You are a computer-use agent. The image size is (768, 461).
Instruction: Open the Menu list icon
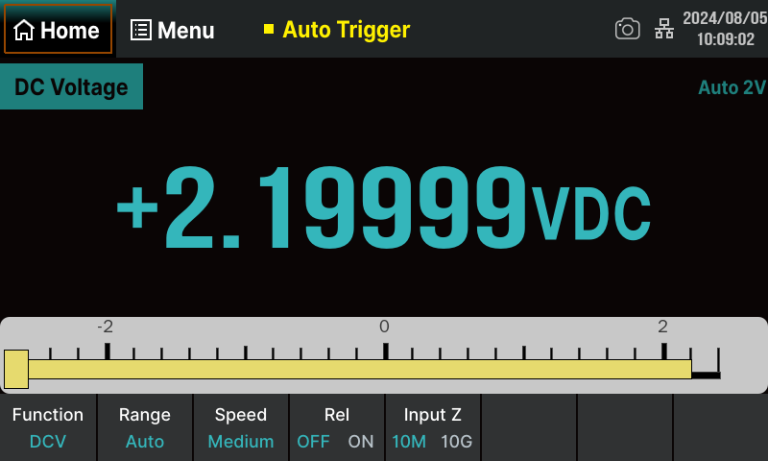click(141, 30)
